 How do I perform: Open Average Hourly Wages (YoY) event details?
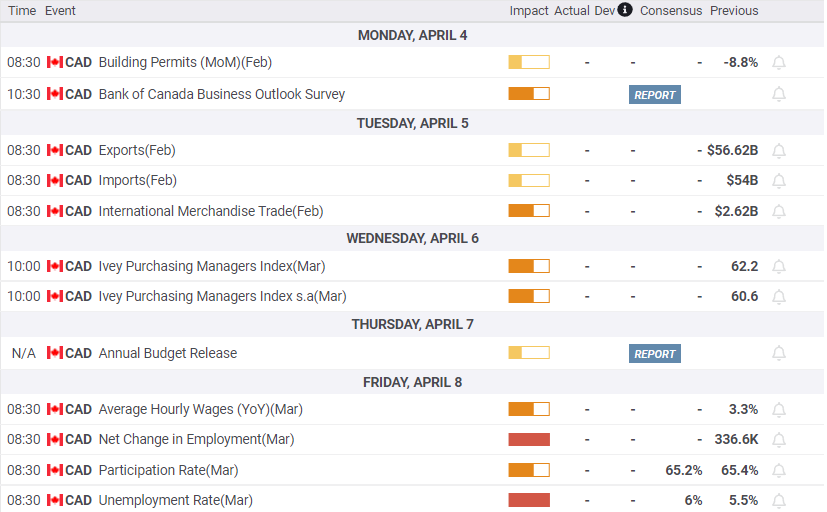(x=200, y=409)
